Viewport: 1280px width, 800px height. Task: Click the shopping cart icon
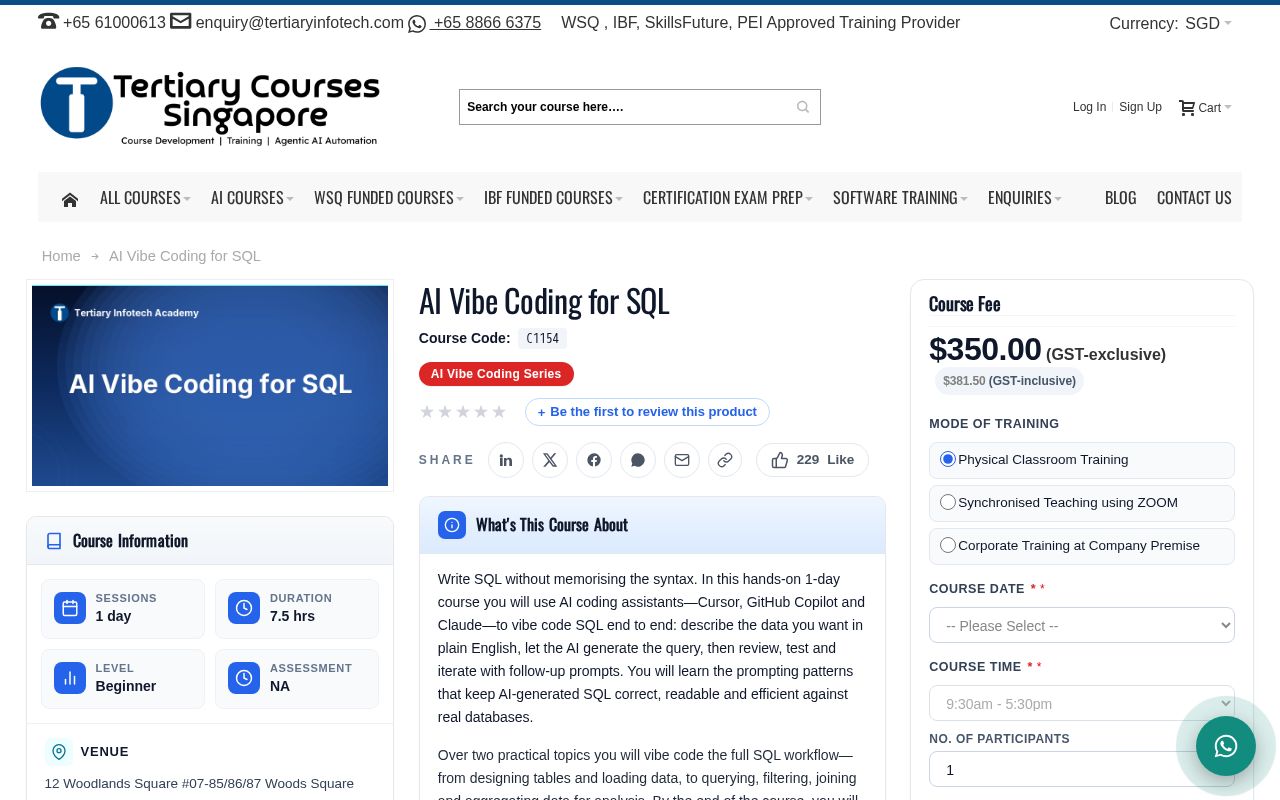[x=1187, y=108]
